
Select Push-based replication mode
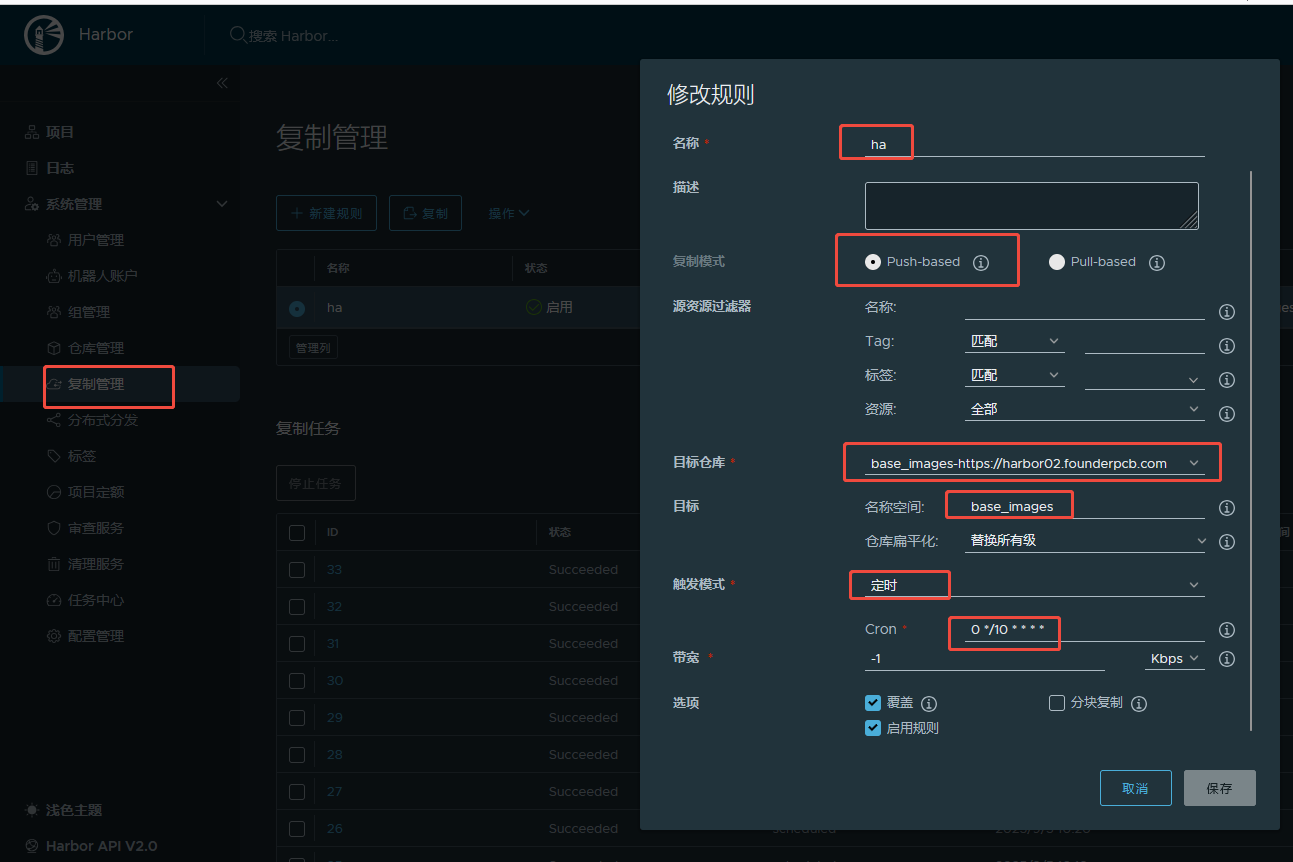click(873, 262)
